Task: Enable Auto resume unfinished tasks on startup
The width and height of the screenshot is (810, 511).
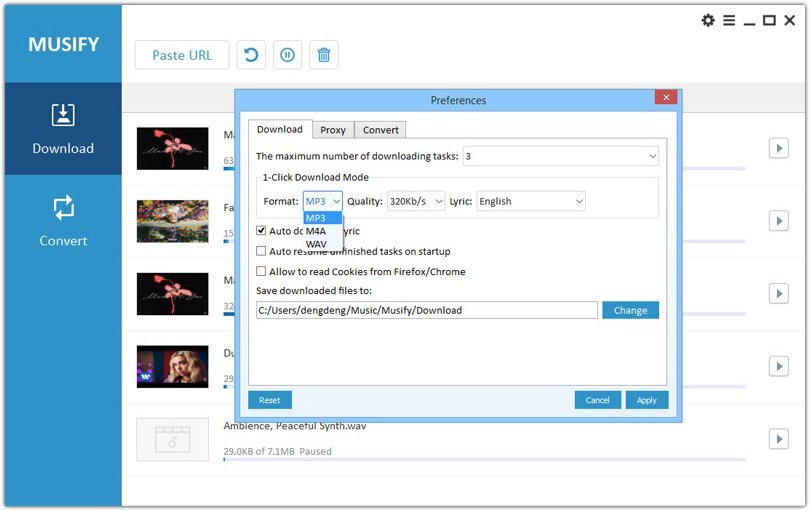Action: point(262,251)
